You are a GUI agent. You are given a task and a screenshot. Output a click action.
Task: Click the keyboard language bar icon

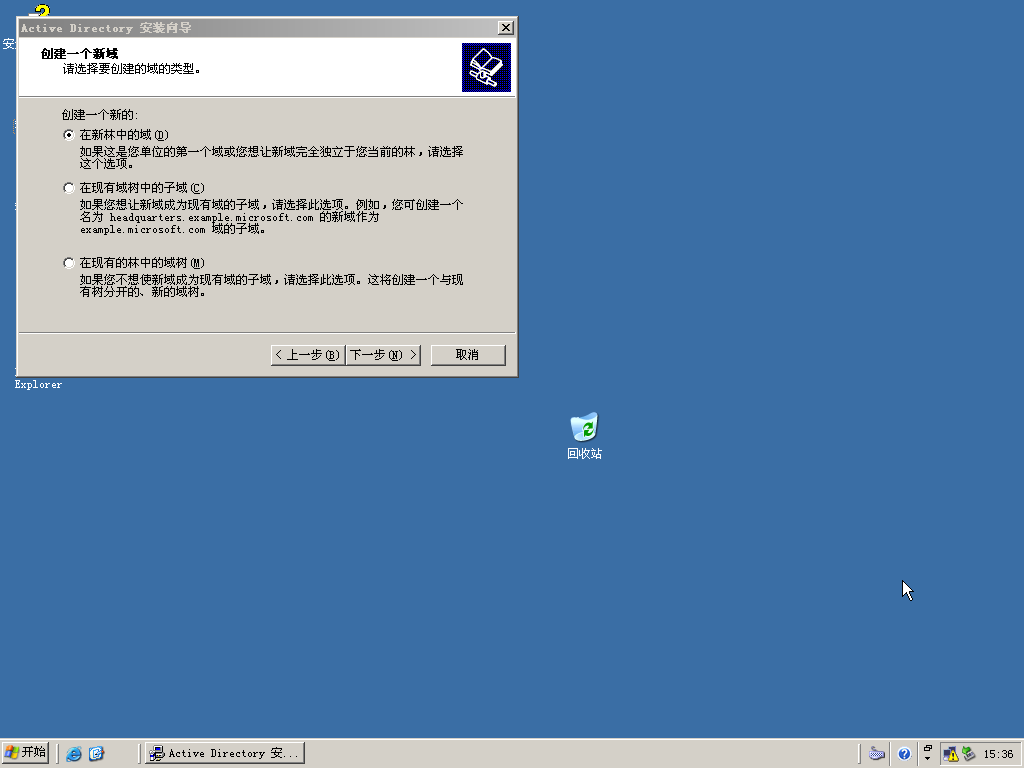coord(877,754)
